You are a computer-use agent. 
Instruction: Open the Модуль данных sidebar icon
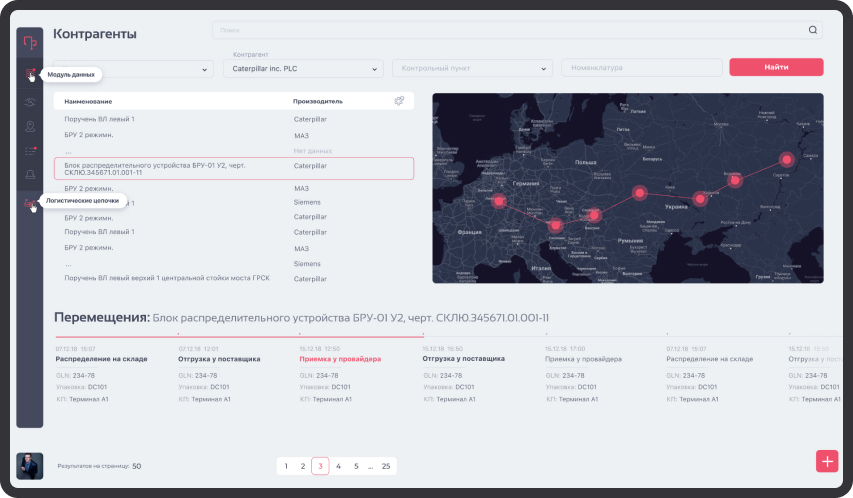(30, 73)
